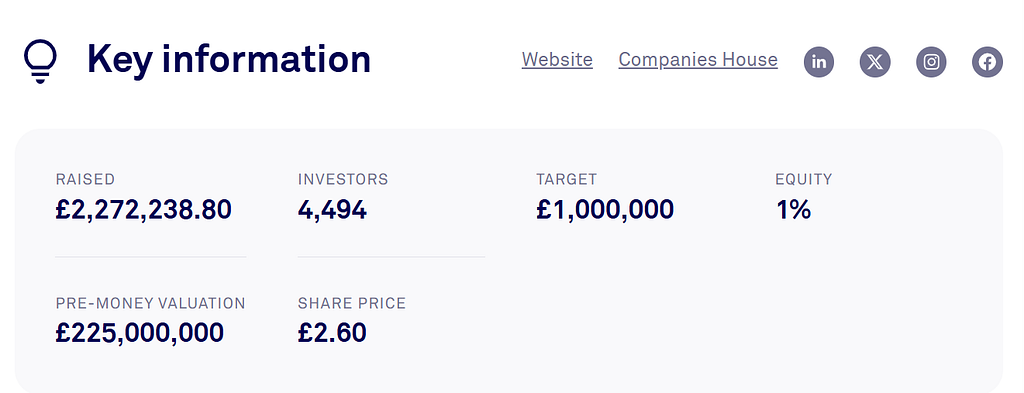Click the SHARE PRICE label
The width and height of the screenshot is (1024, 393).
click(x=352, y=304)
